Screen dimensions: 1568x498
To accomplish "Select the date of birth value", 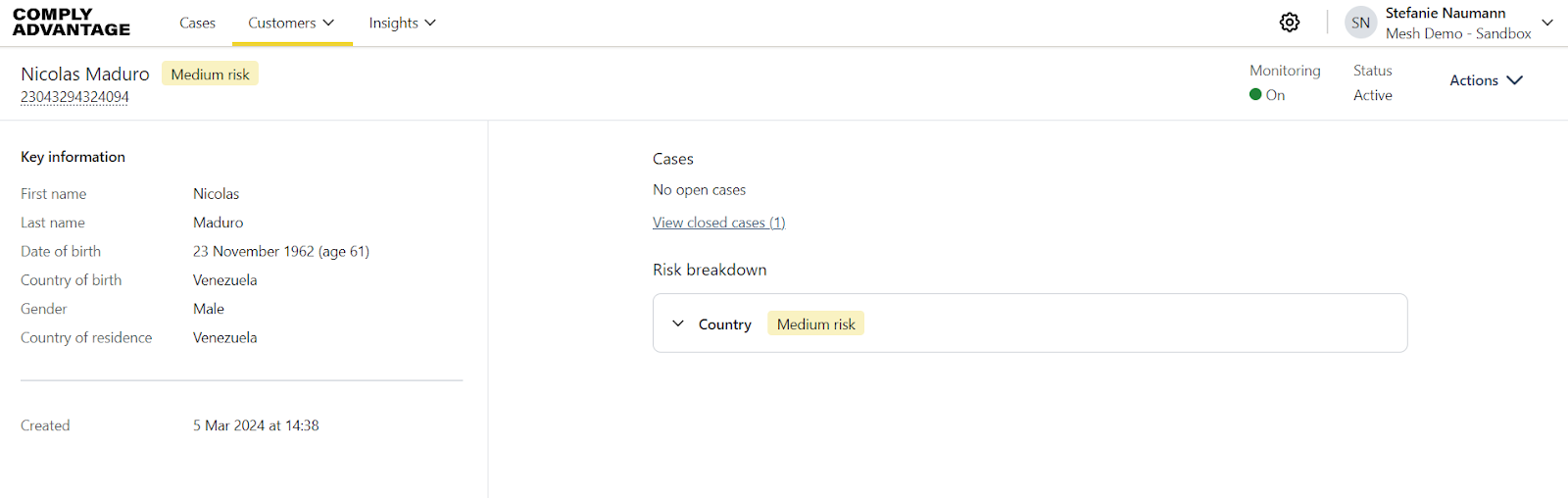I will (280, 251).
